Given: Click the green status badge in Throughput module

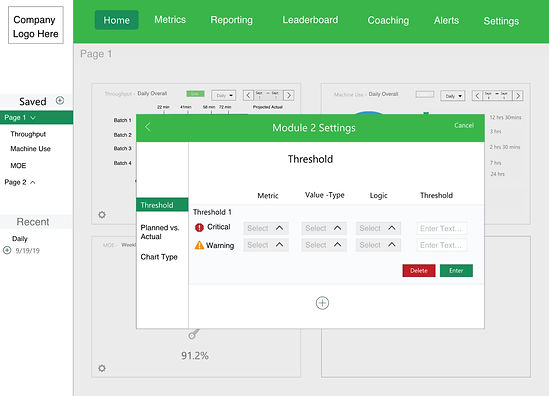Looking at the screenshot, I should (195, 93).
